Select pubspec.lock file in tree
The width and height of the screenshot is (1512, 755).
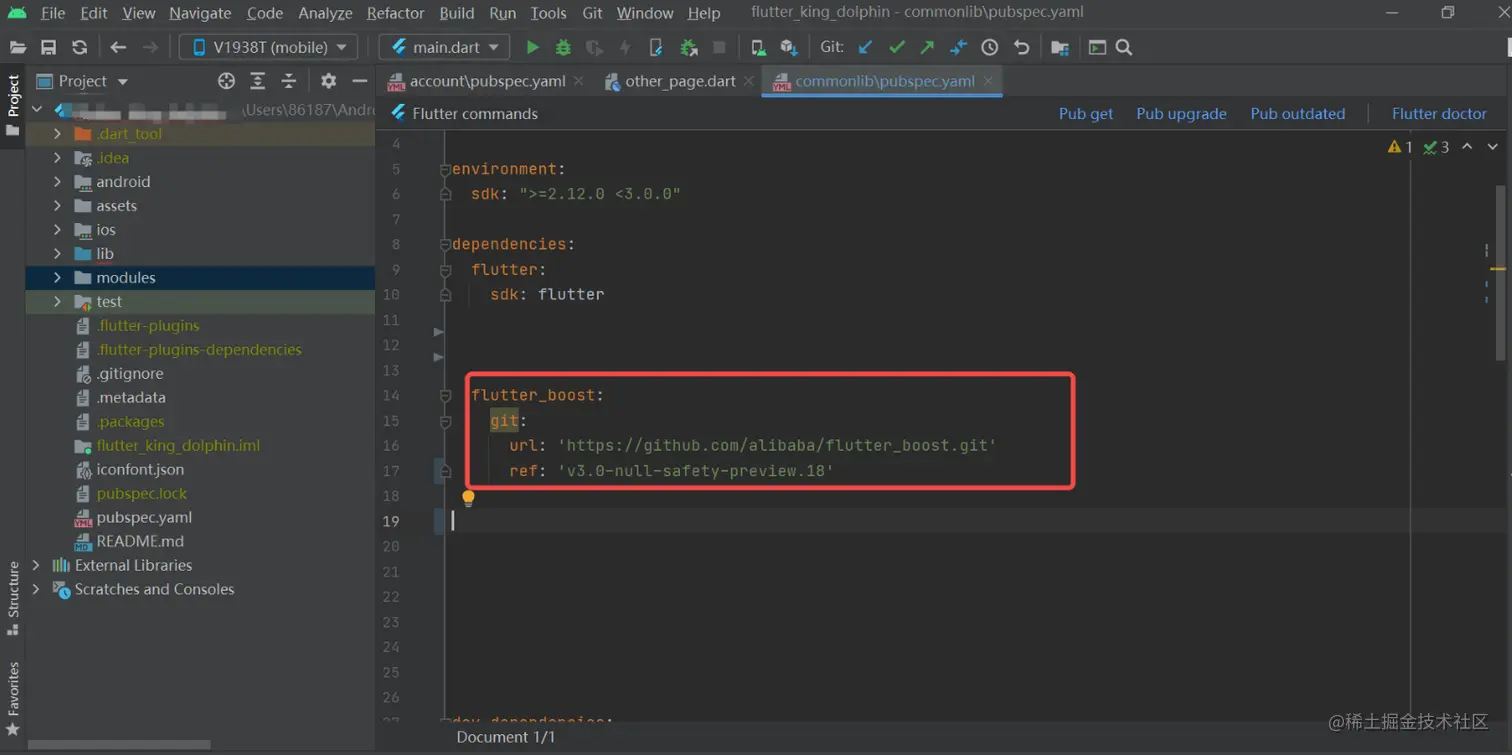141,494
